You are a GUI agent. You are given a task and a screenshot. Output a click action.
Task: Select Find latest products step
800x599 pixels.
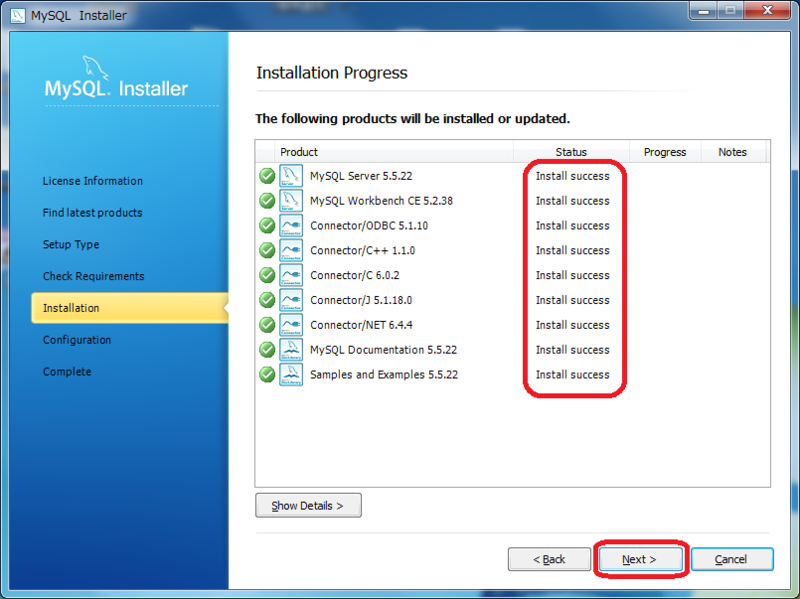[x=92, y=213]
